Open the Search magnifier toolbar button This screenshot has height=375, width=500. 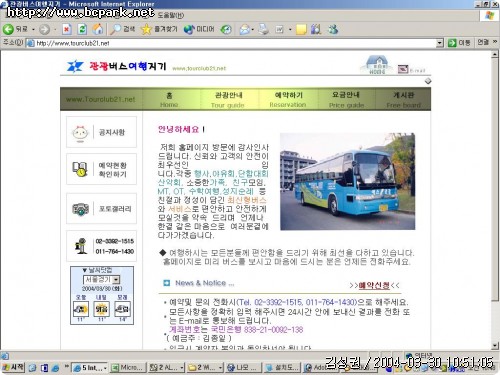pos(122,29)
